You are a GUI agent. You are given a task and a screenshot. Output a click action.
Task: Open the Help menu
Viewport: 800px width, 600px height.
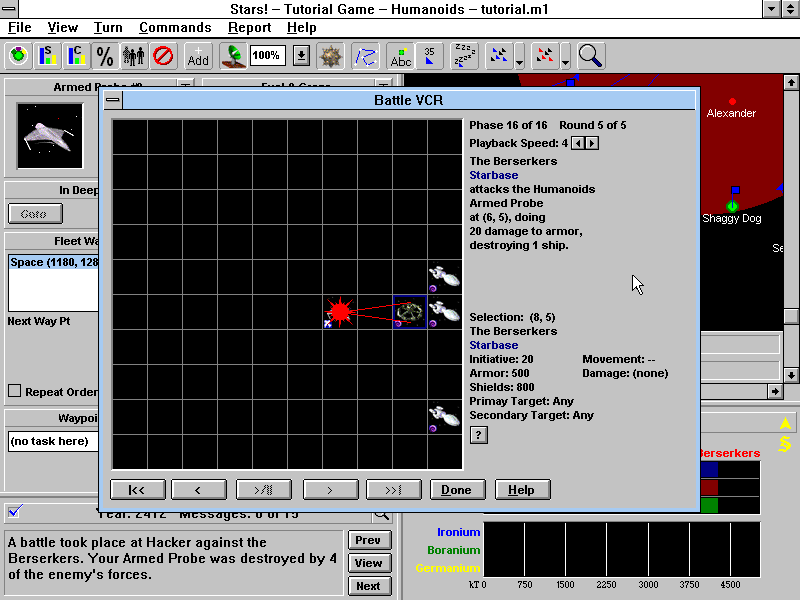tap(302, 28)
